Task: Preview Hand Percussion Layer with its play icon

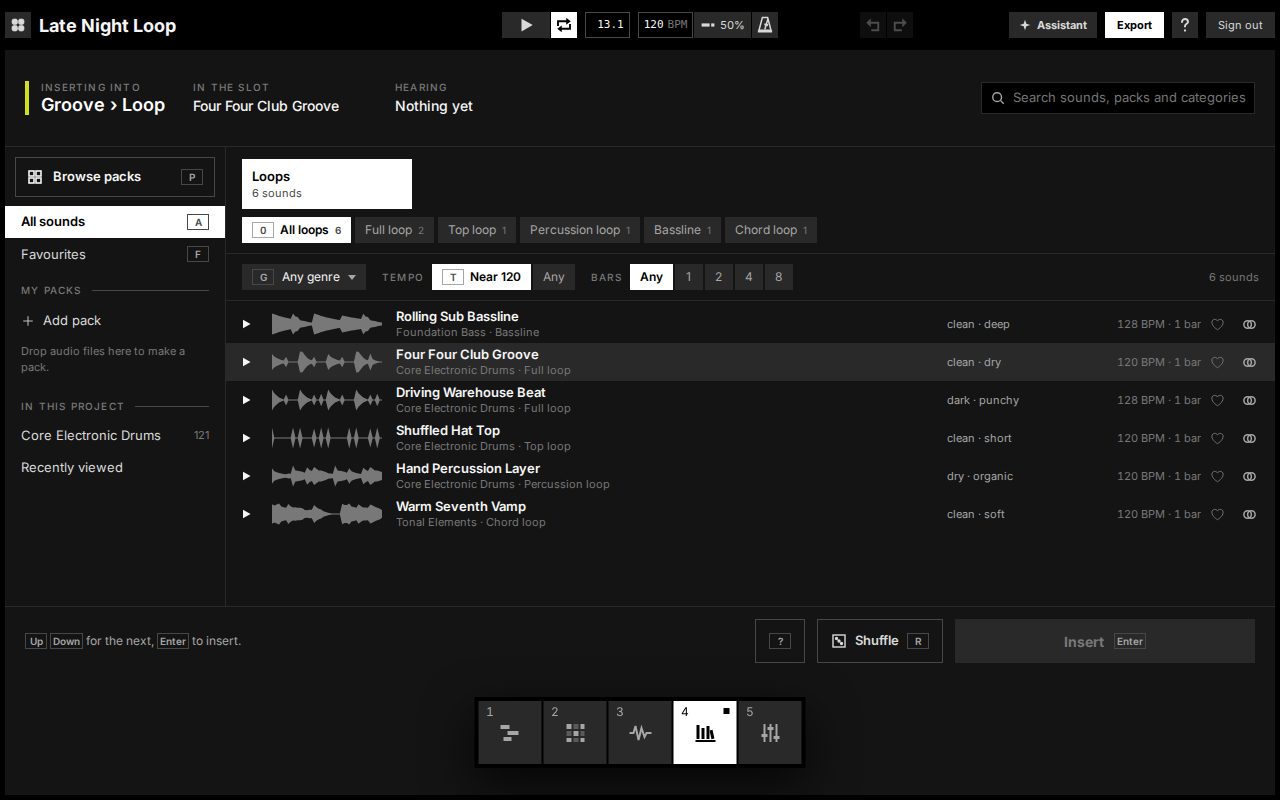Action: (x=247, y=476)
